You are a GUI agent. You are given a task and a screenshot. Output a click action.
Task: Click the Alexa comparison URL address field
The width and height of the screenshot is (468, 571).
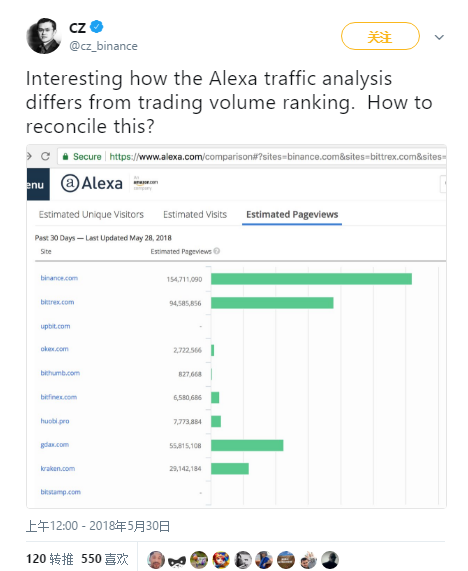coord(252,157)
